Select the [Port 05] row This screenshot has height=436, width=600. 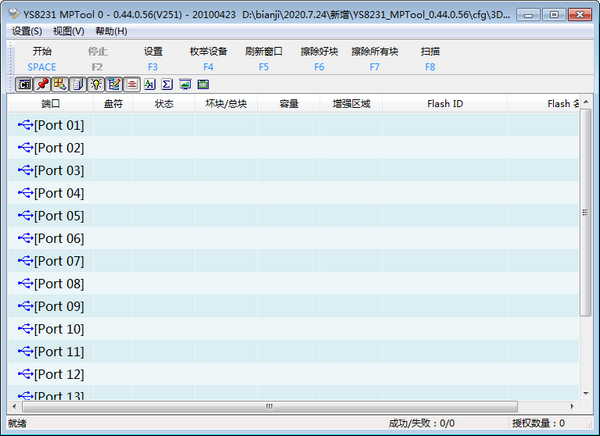point(293,215)
